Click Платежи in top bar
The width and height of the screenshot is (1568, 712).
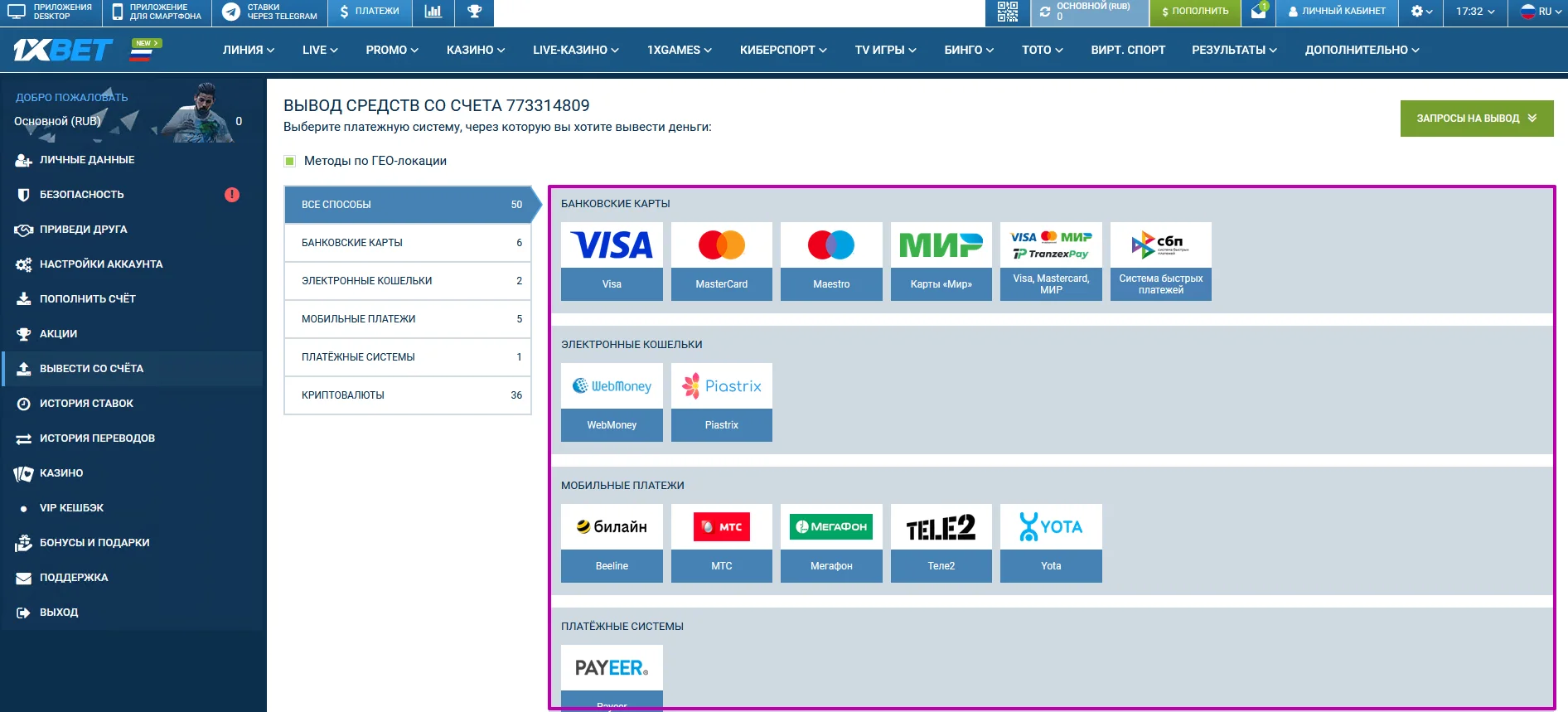369,12
